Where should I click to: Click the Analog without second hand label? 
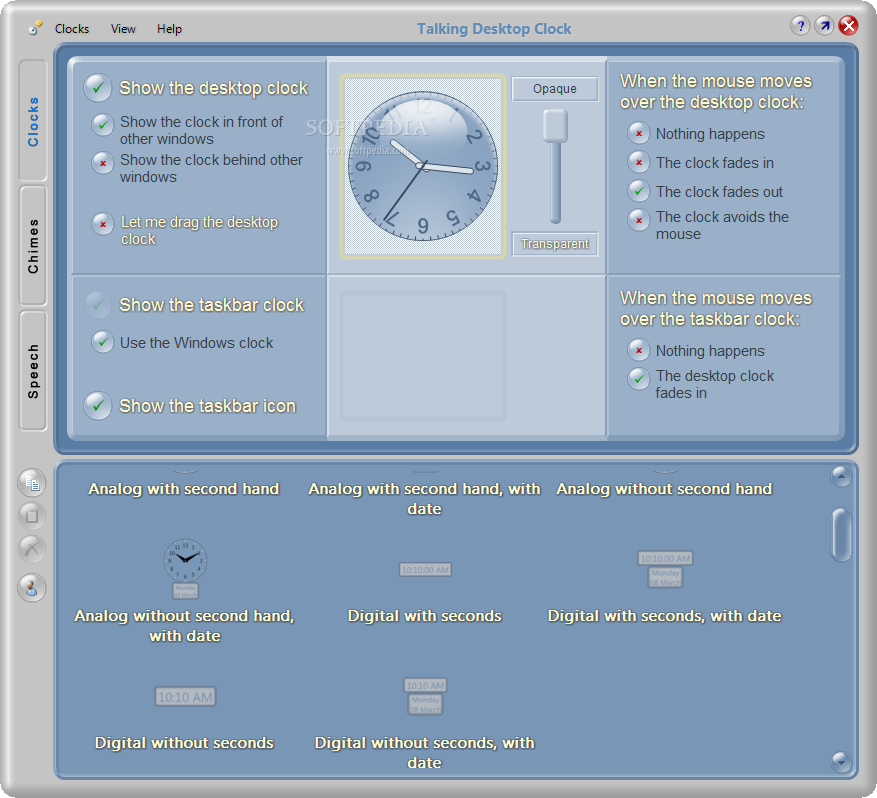[664, 489]
